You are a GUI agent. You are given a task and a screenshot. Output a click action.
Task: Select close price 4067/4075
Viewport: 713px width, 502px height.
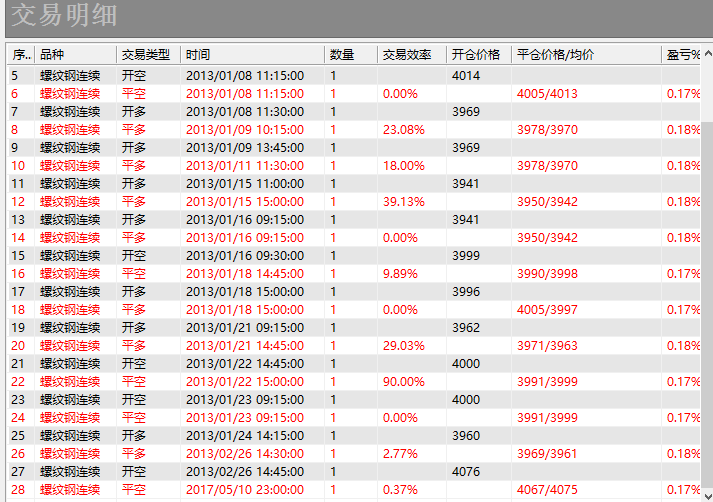tap(547, 490)
